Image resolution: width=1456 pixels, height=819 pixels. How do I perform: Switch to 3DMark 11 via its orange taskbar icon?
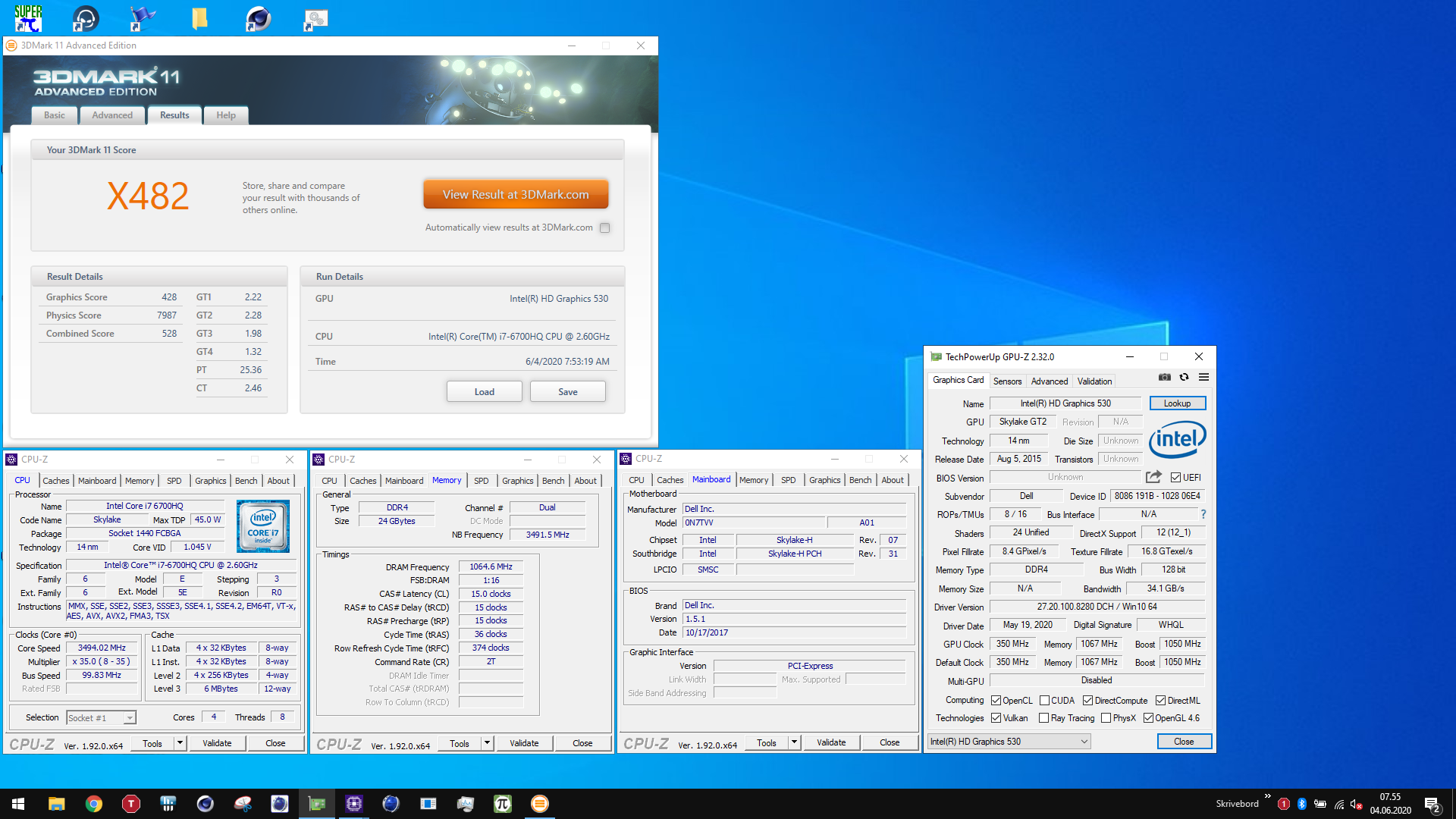click(540, 804)
